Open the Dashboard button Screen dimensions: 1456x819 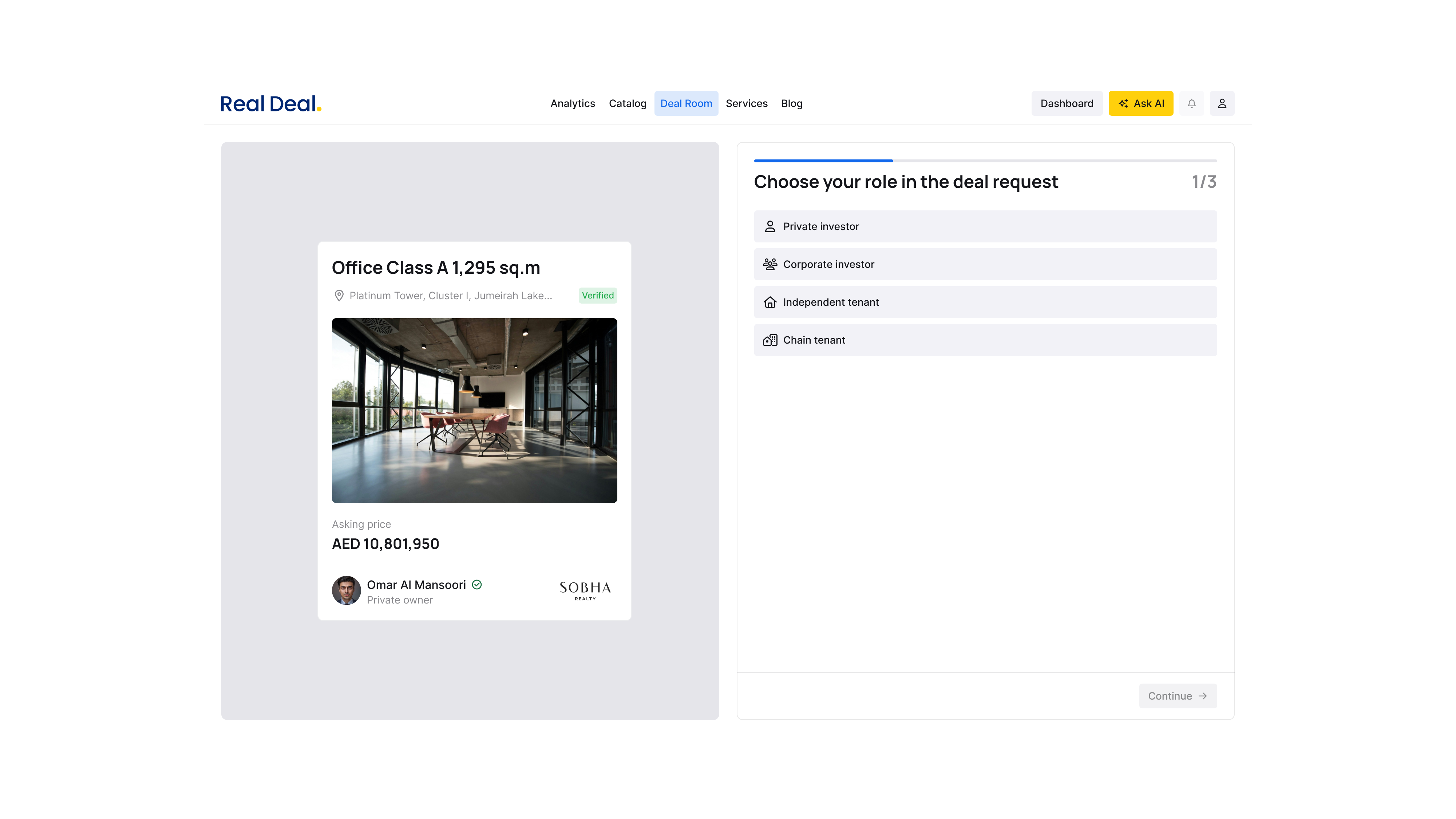(x=1067, y=103)
